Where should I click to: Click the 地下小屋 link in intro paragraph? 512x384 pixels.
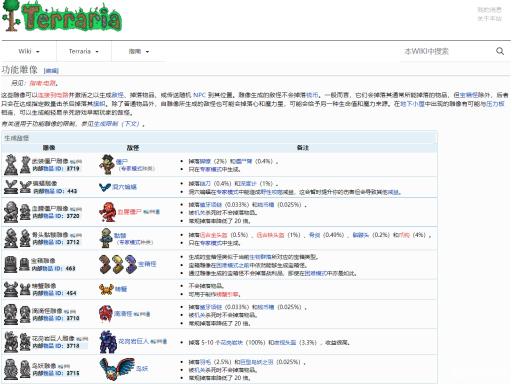[412, 104]
